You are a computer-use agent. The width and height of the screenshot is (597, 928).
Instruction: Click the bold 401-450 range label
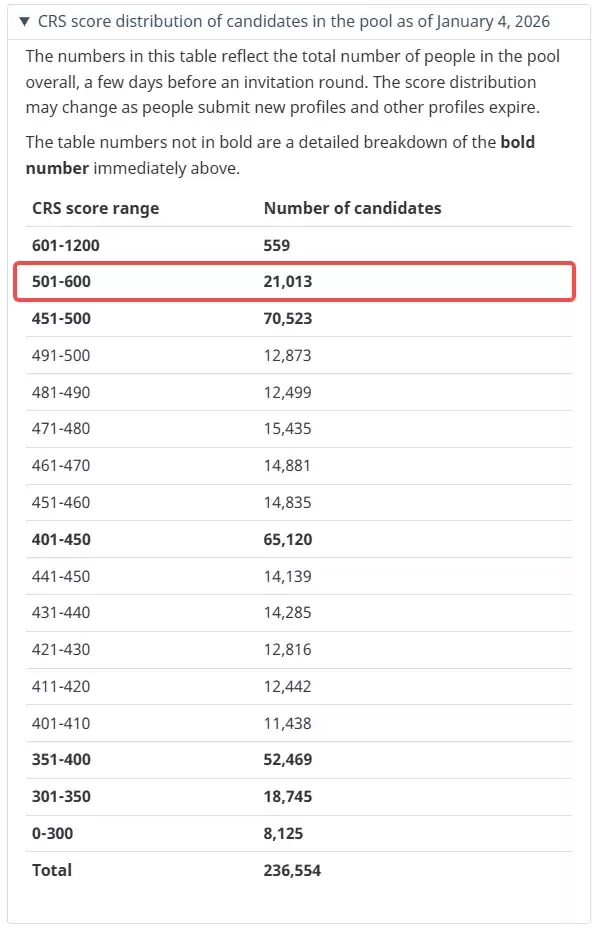tap(61, 540)
